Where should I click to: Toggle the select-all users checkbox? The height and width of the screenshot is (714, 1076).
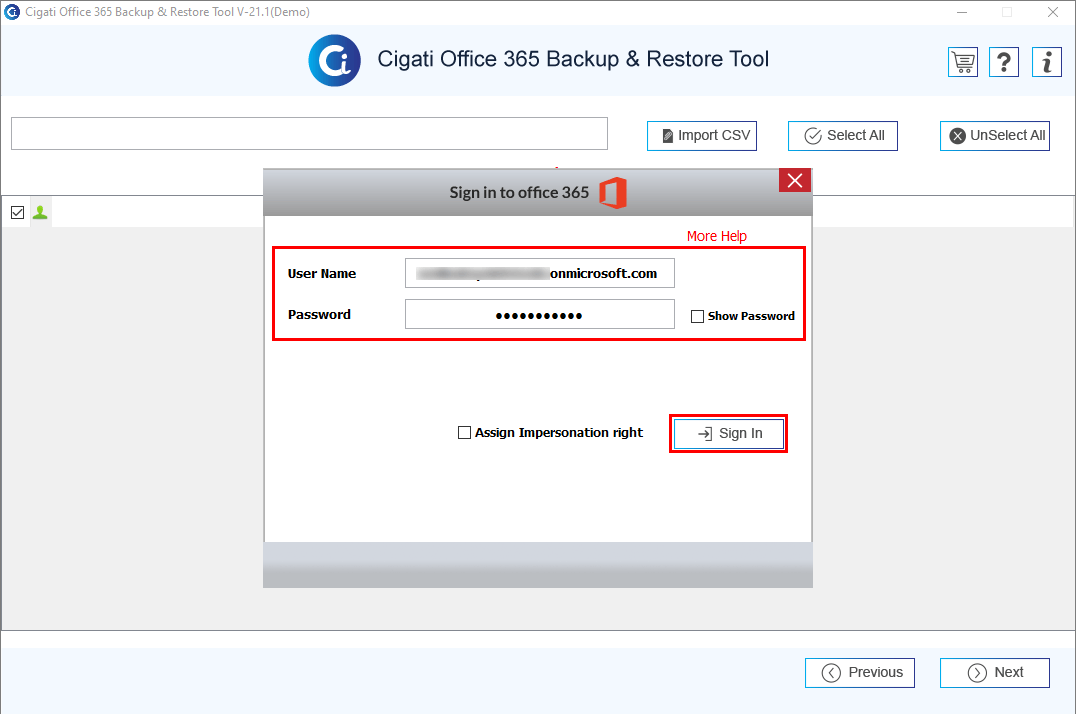click(18, 213)
